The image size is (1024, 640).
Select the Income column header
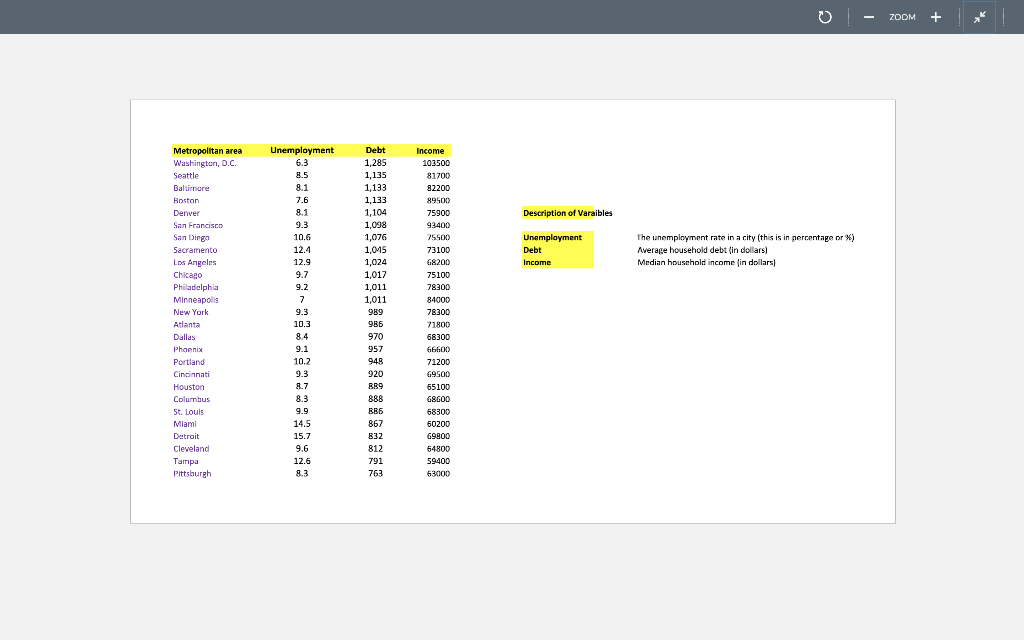point(430,151)
